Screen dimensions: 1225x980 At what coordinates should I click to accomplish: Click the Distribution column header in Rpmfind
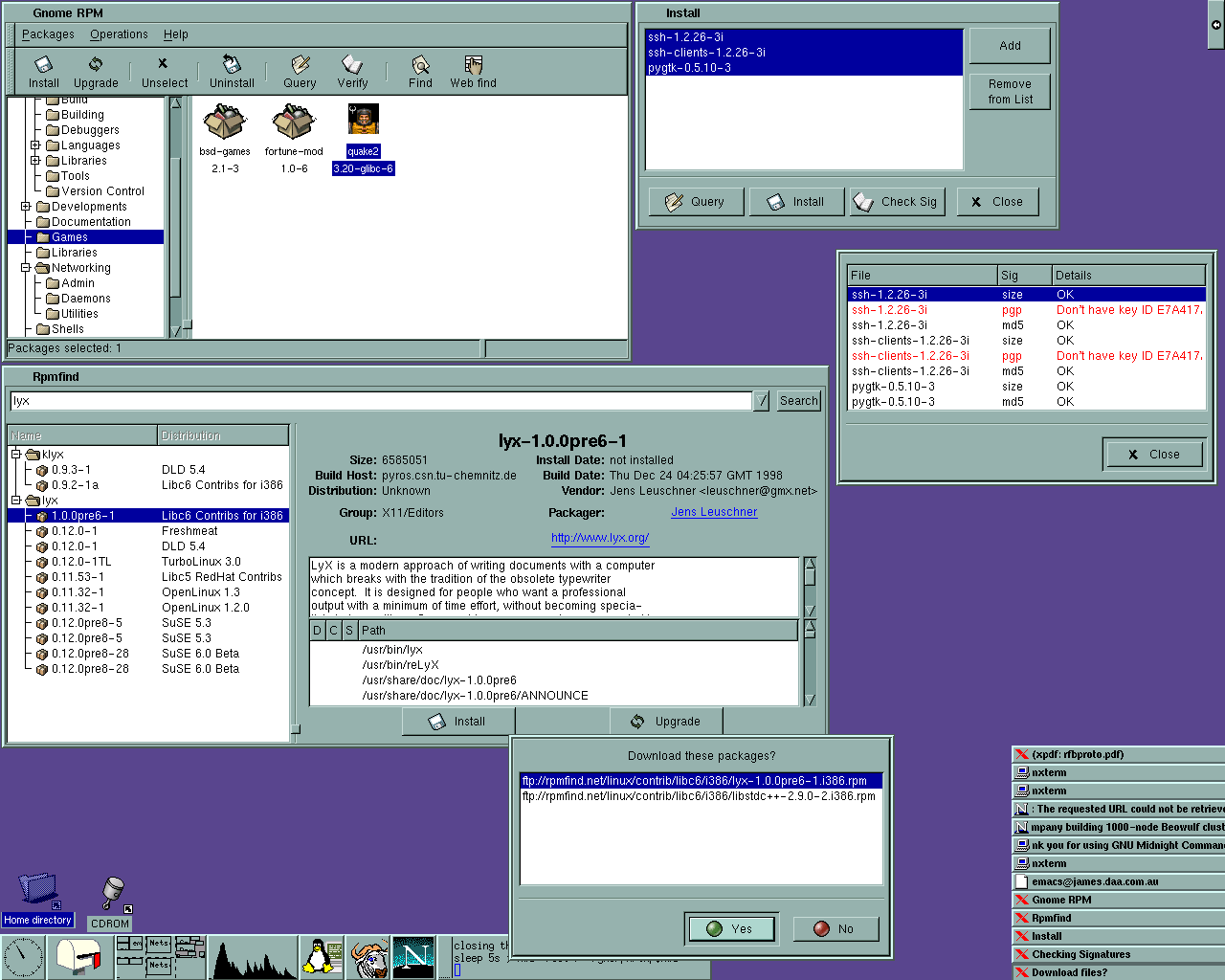click(x=223, y=435)
